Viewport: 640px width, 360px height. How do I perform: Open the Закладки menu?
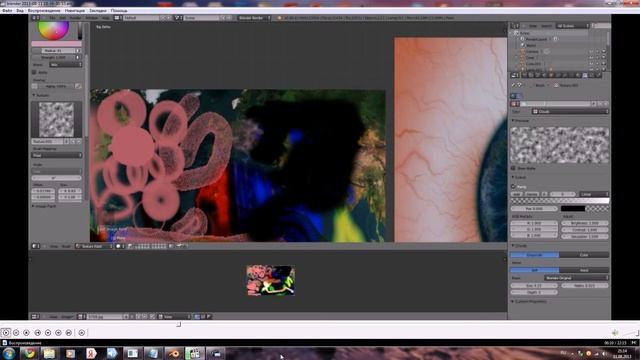click(x=98, y=11)
